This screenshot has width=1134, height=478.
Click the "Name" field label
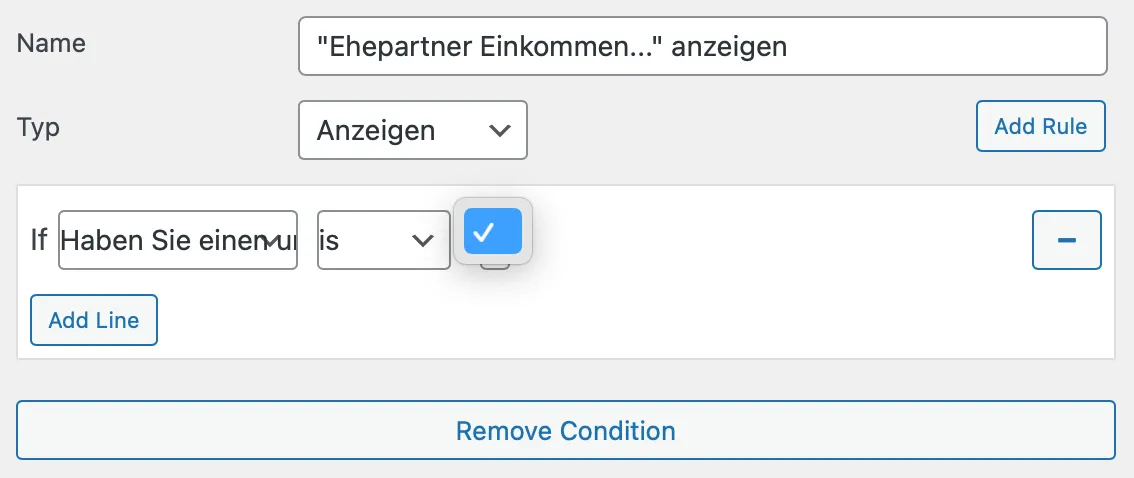pos(51,43)
